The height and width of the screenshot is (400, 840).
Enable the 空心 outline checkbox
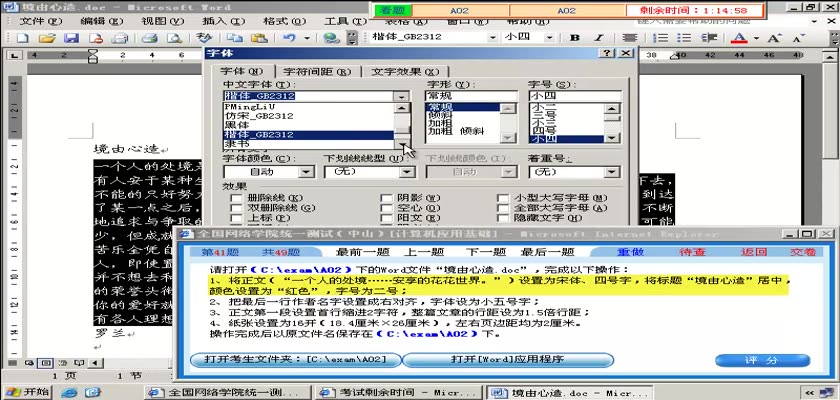coord(386,208)
